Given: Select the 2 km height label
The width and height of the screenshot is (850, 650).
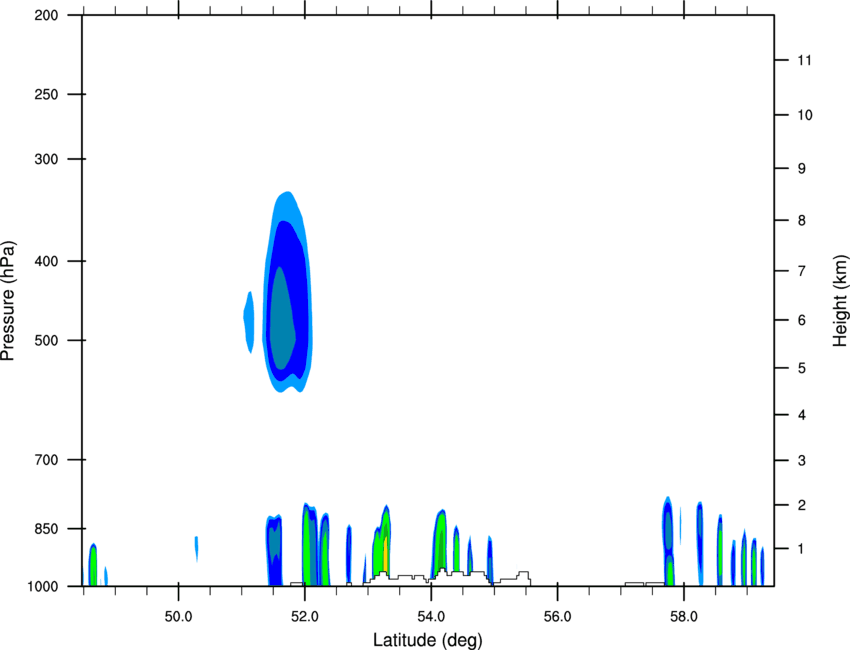Looking at the screenshot, I should pos(801,505).
